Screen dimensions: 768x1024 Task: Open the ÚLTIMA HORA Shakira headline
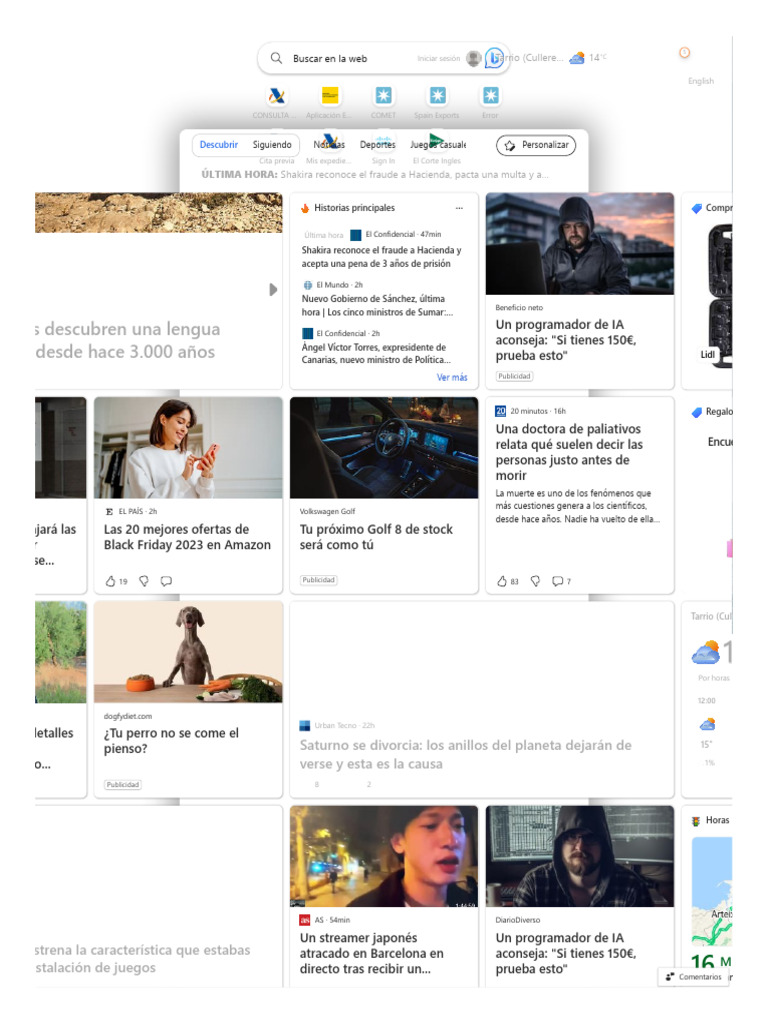click(375, 175)
